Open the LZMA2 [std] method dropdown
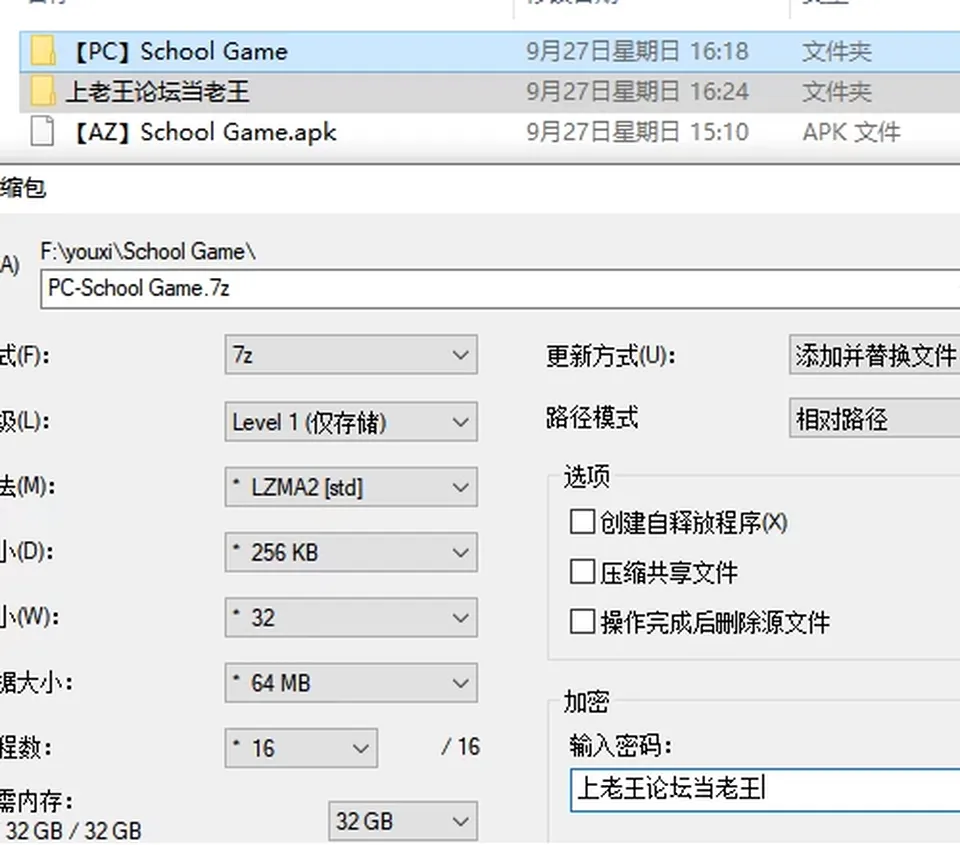 351,487
